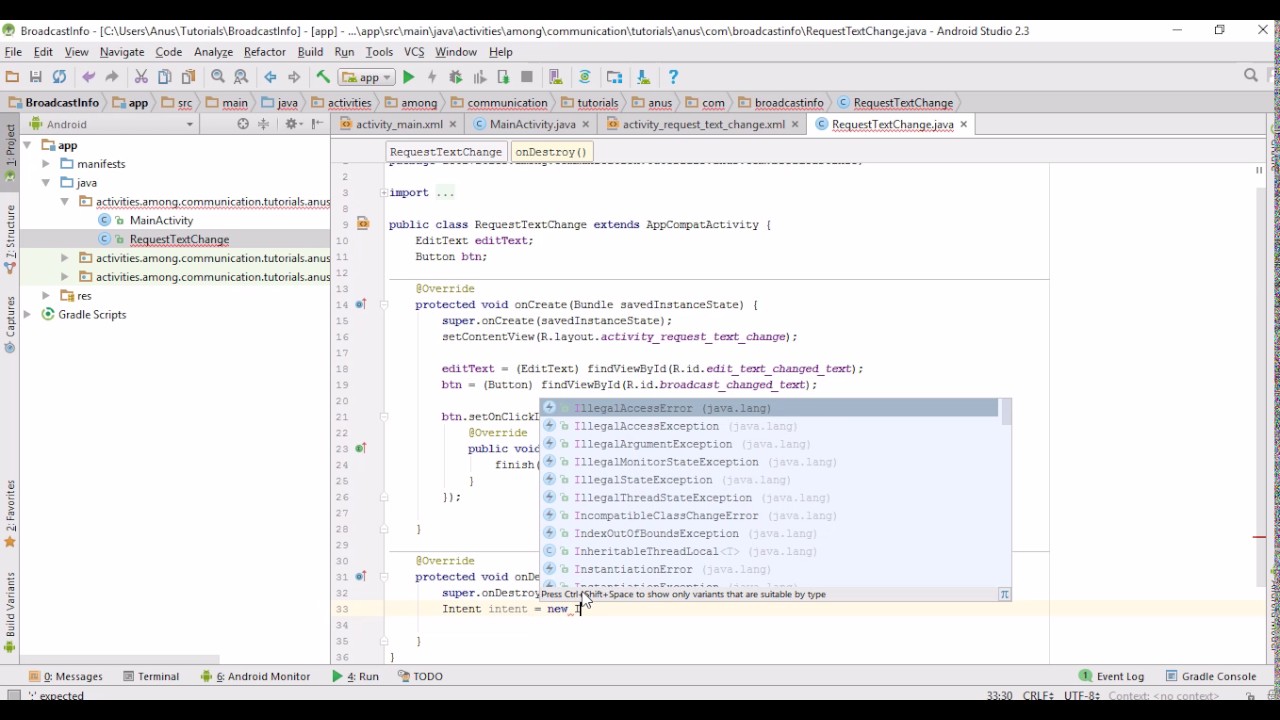The height and width of the screenshot is (720, 1280).
Task: Open the app run configuration dropdown
Action: pos(367,77)
